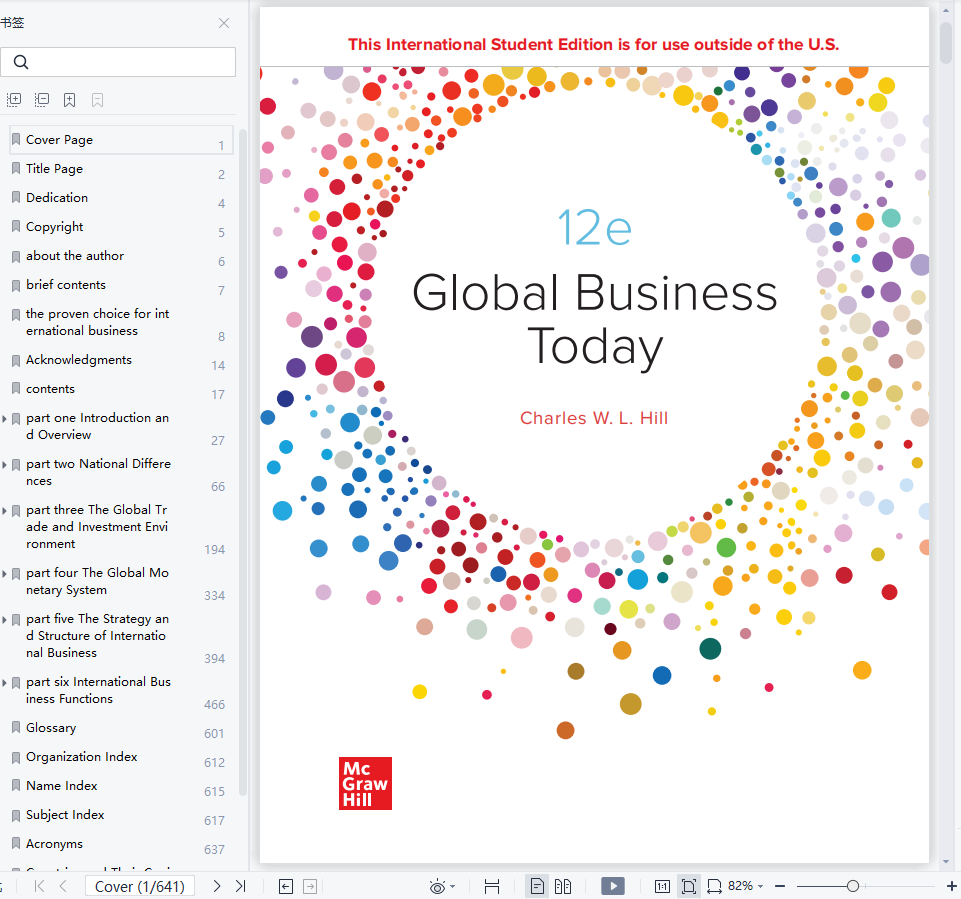Screen dimensions: 961x899
Task: Click 'part two National Differences' bookmark text
Action: tap(98, 472)
